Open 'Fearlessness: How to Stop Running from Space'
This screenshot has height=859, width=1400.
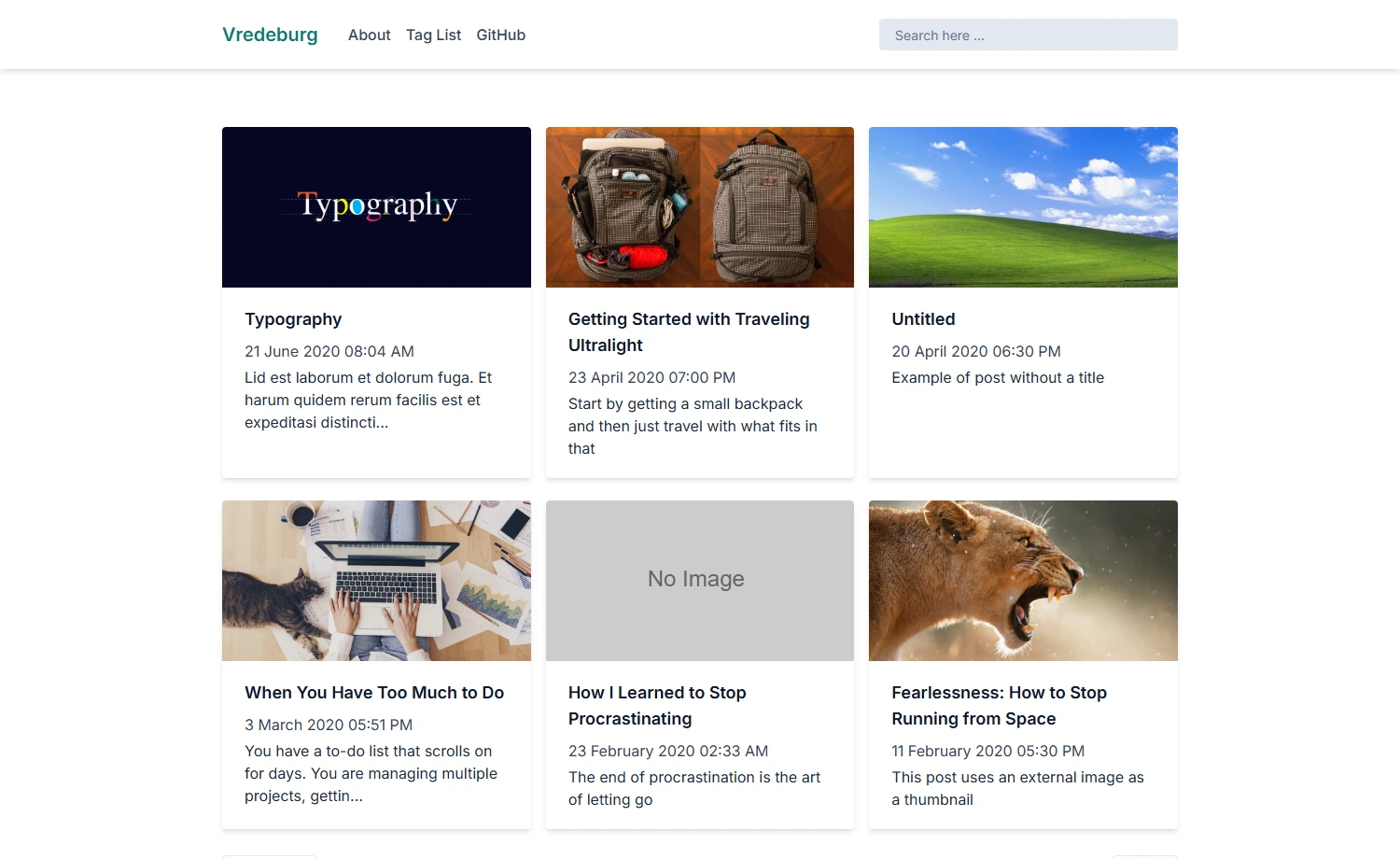(x=999, y=706)
